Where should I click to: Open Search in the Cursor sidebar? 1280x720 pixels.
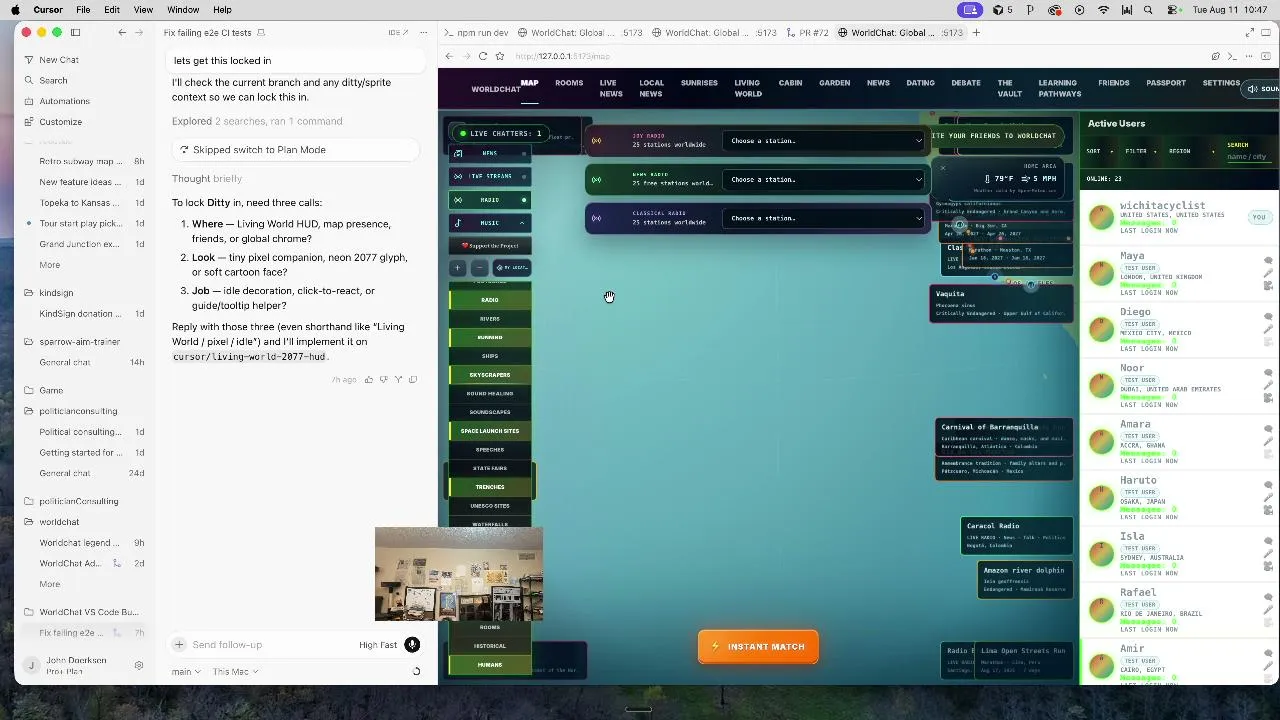[x=53, y=80]
